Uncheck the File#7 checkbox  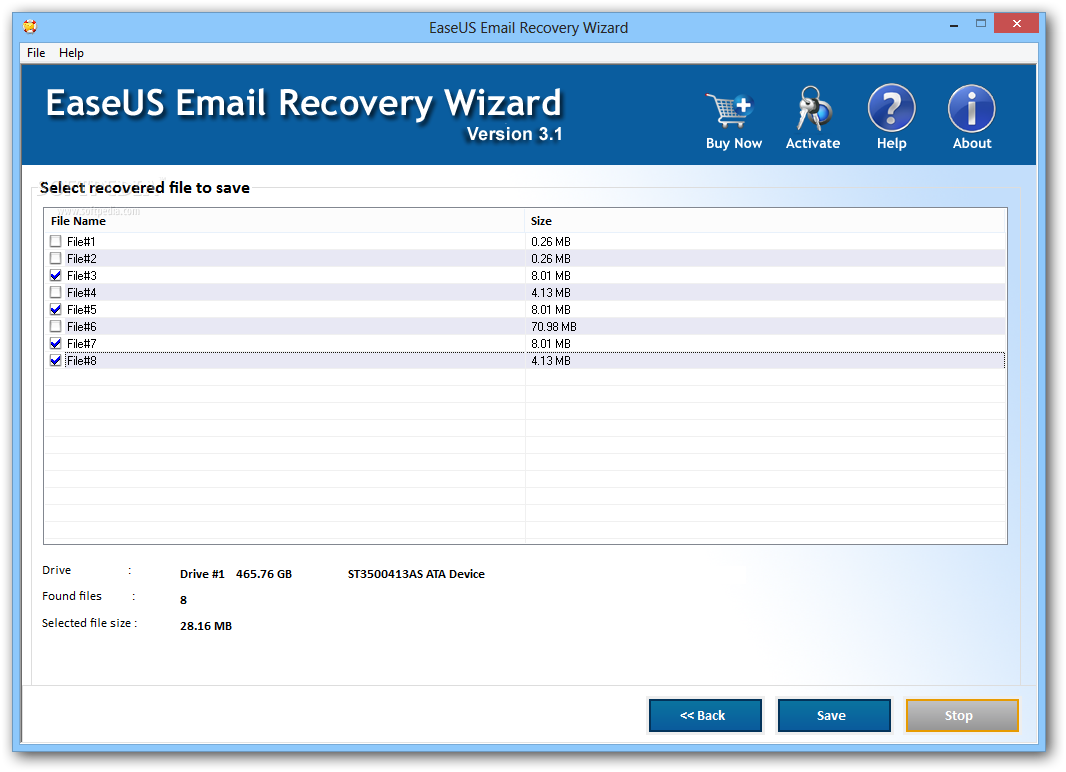pos(56,343)
